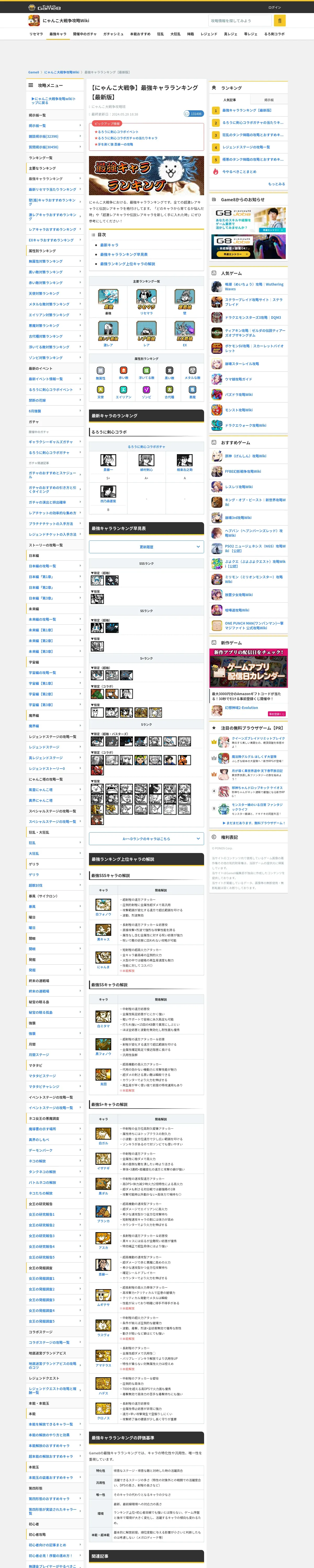Click the comment count bubble showing 131406

click(x=193, y=114)
